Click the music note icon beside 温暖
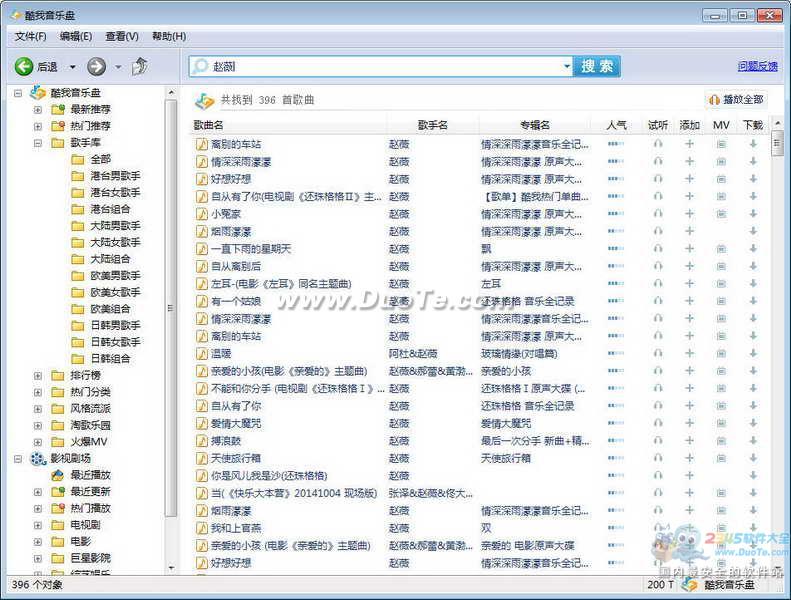 pyautogui.click(x=201, y=354)
